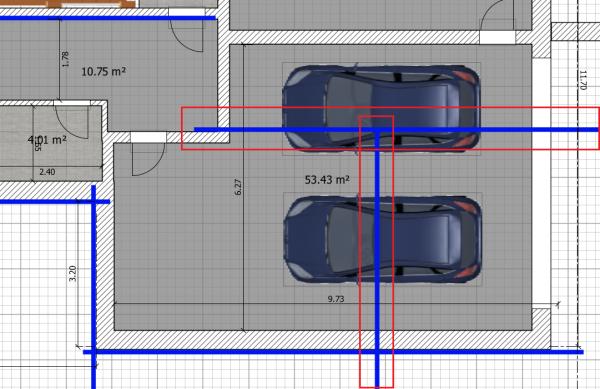
Task: Select the 2.40 dimension label
Action: coord(47,172)
